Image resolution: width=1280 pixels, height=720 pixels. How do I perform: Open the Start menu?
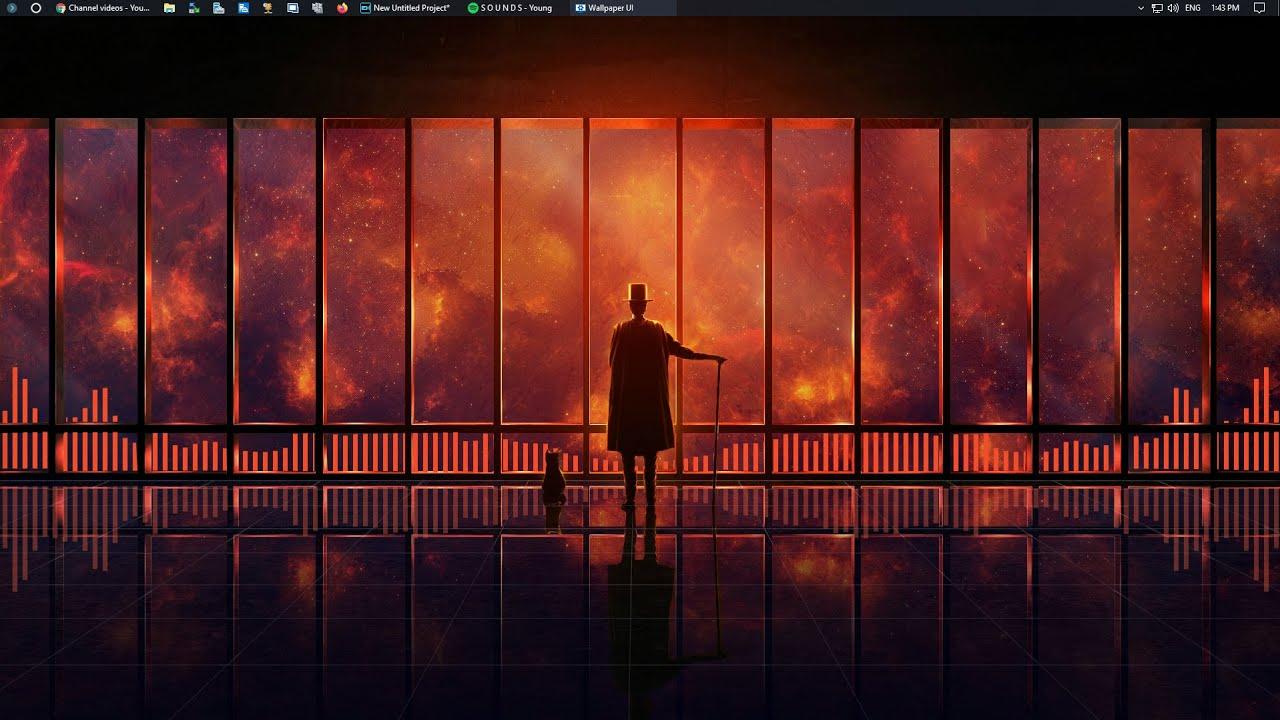click(x=11, y=8)
